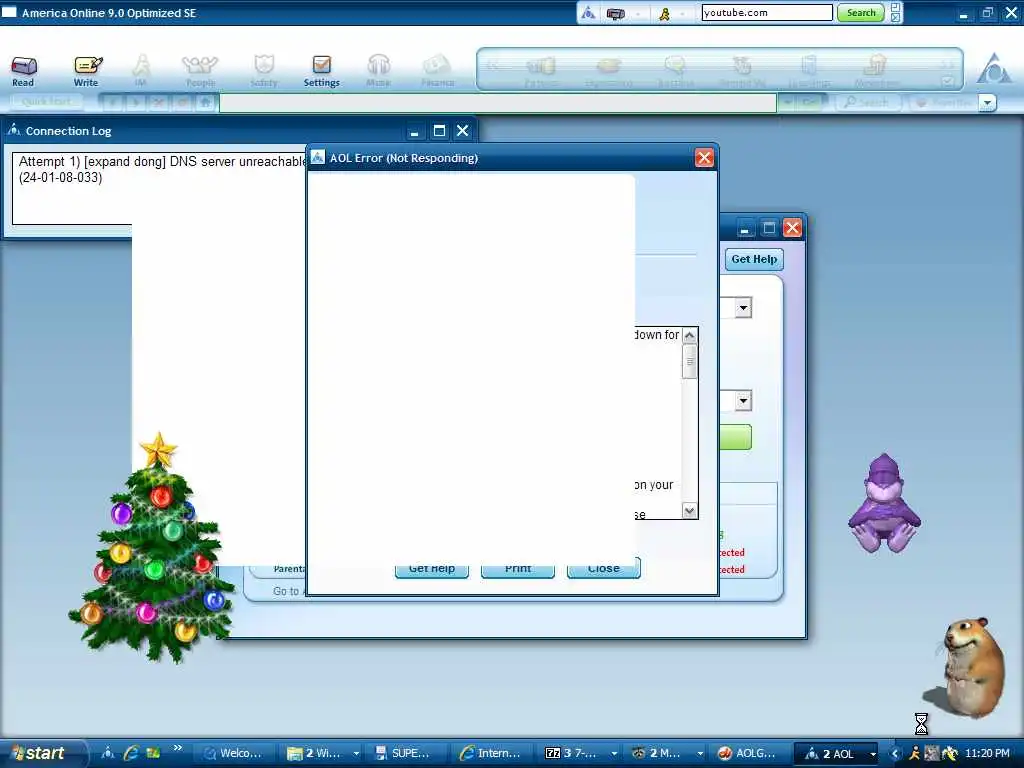Switch to the Welco... taskbar button
This screenshot has height=768, width=1024.
[x=235, y=753]
